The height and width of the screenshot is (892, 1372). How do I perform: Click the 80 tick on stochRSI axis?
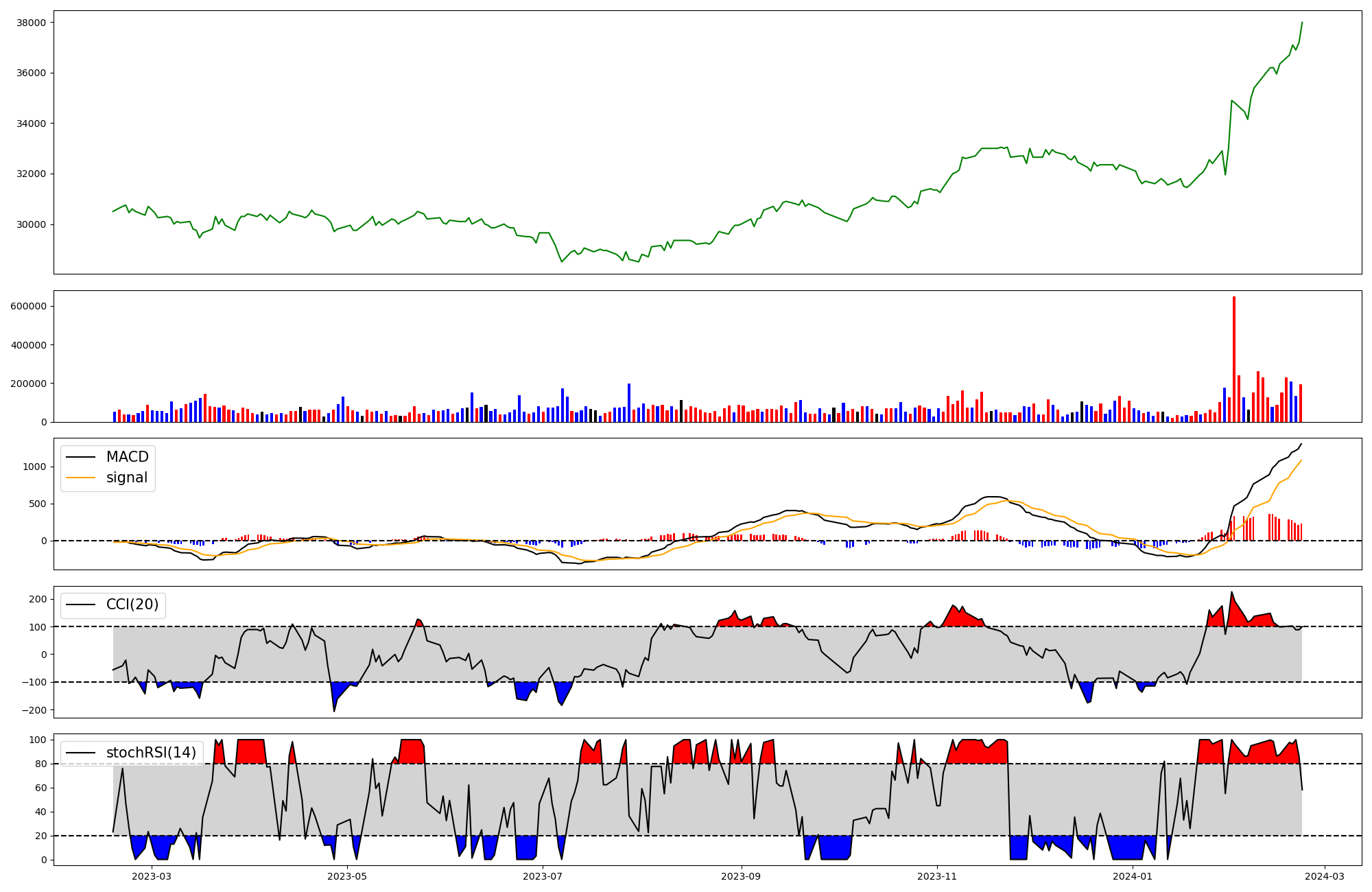[x=41, y=764]
